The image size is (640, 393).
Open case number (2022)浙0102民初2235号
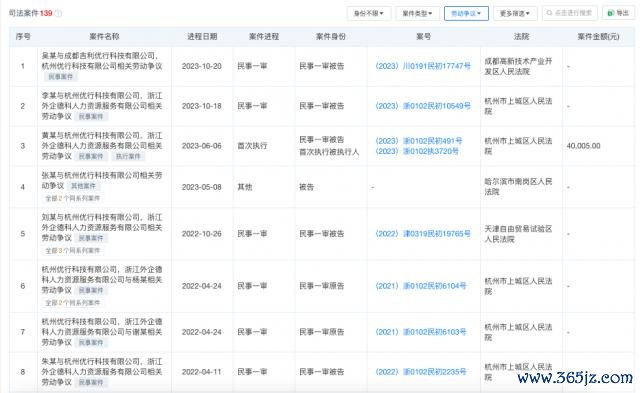point(420,372)
